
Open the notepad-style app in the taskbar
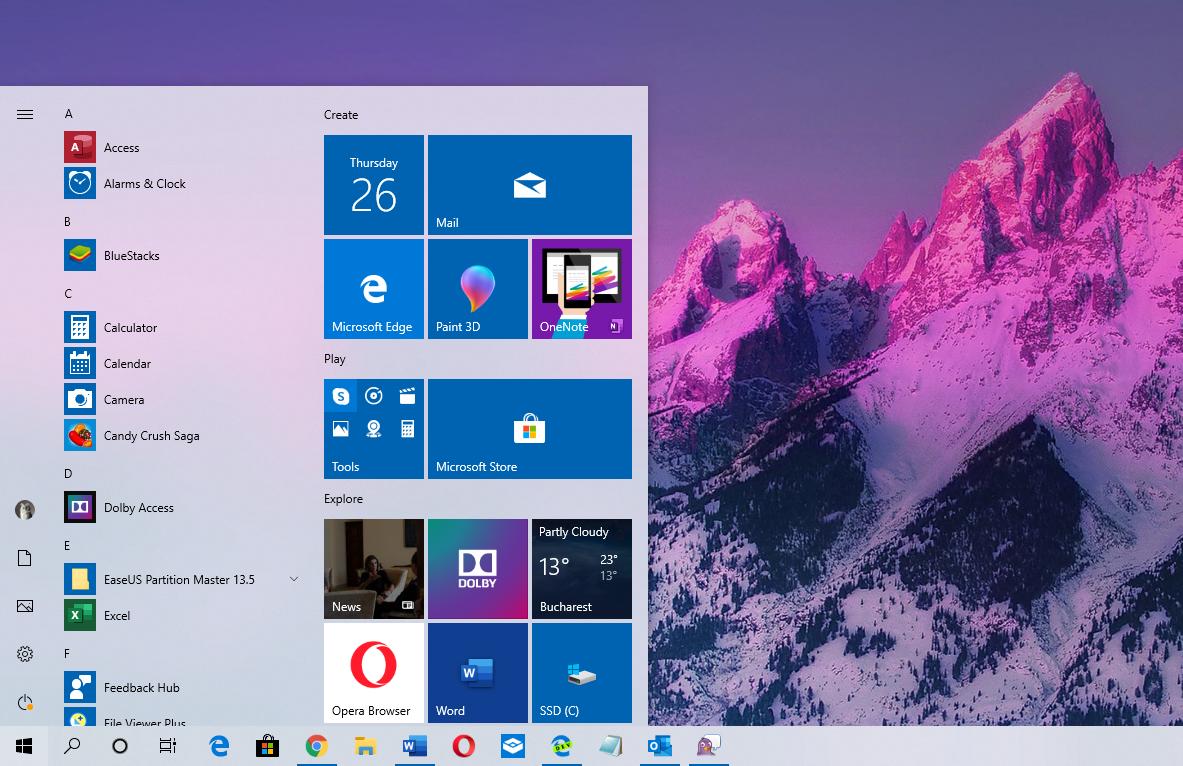pyautogui.click(x=610, y=746)
